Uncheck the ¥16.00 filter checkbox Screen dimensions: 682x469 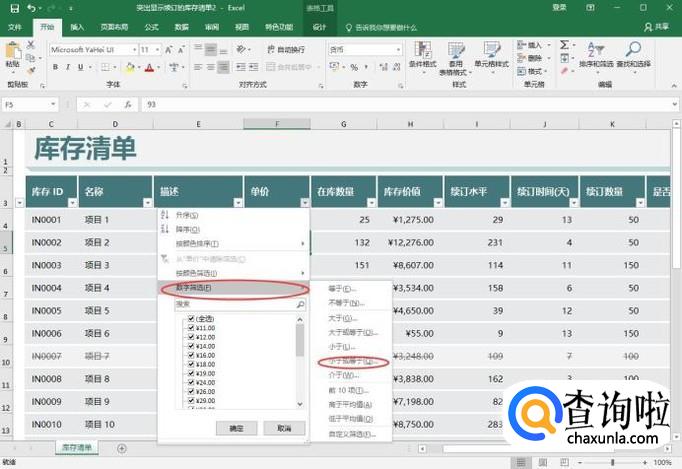click(189, 355)
